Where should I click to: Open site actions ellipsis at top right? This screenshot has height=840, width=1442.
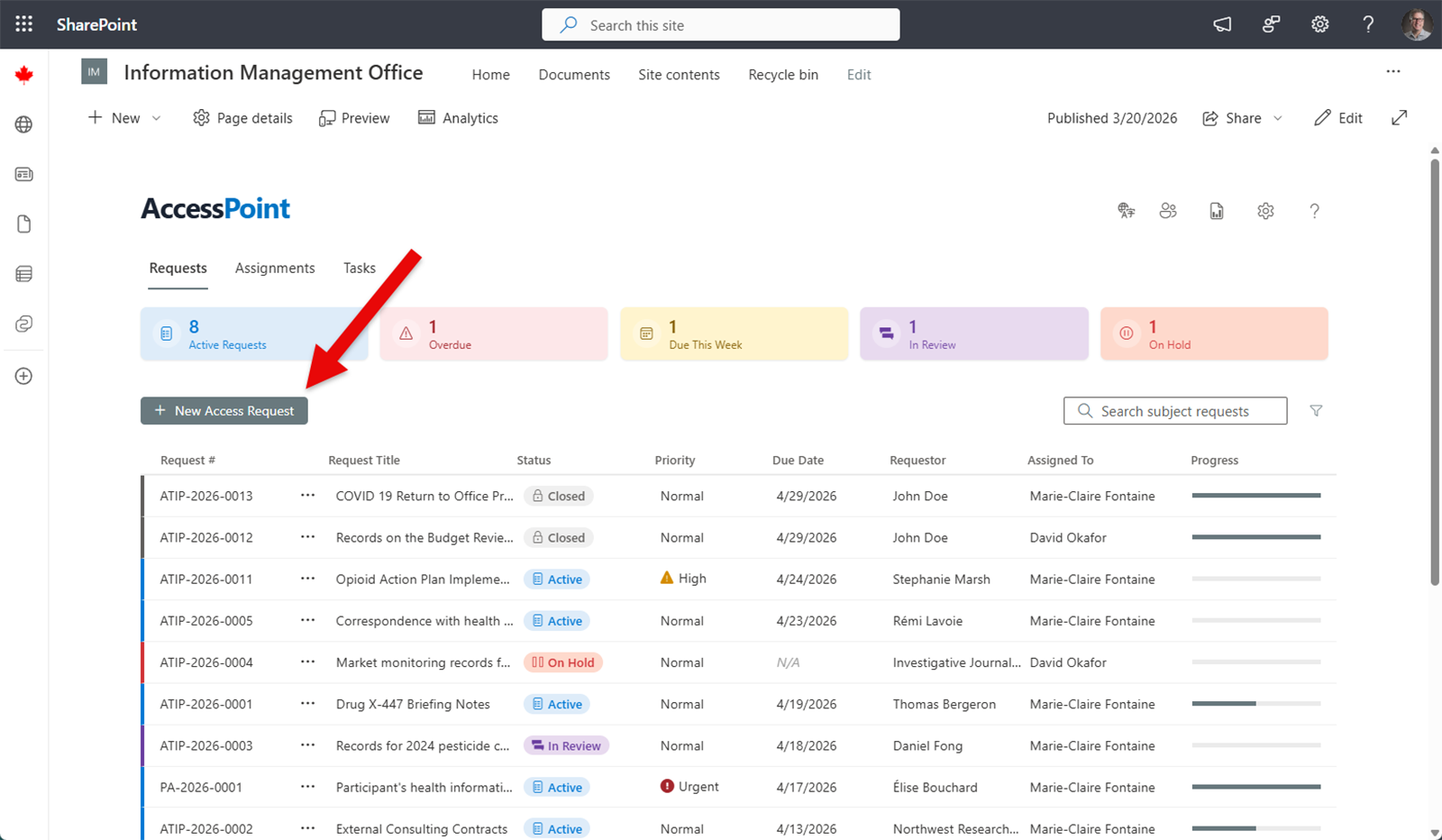click(x=1393, y=71)
